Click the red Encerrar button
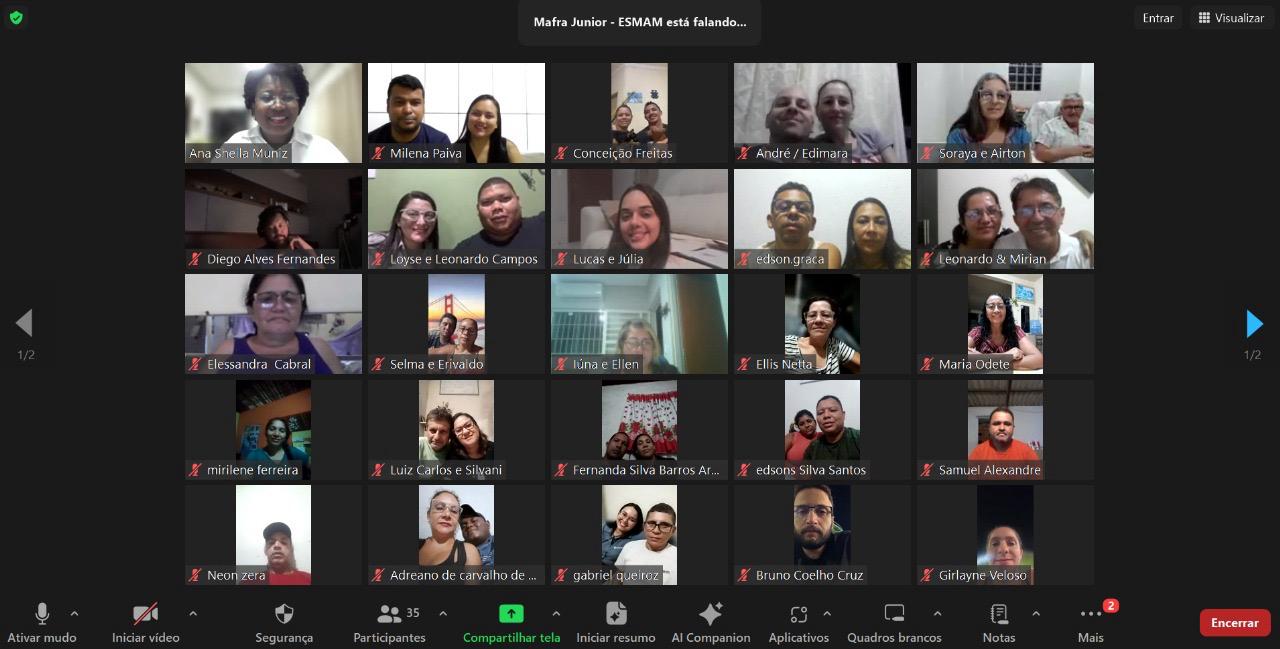The width and height of the screenshot is (1280, 649). [1234, 623]
